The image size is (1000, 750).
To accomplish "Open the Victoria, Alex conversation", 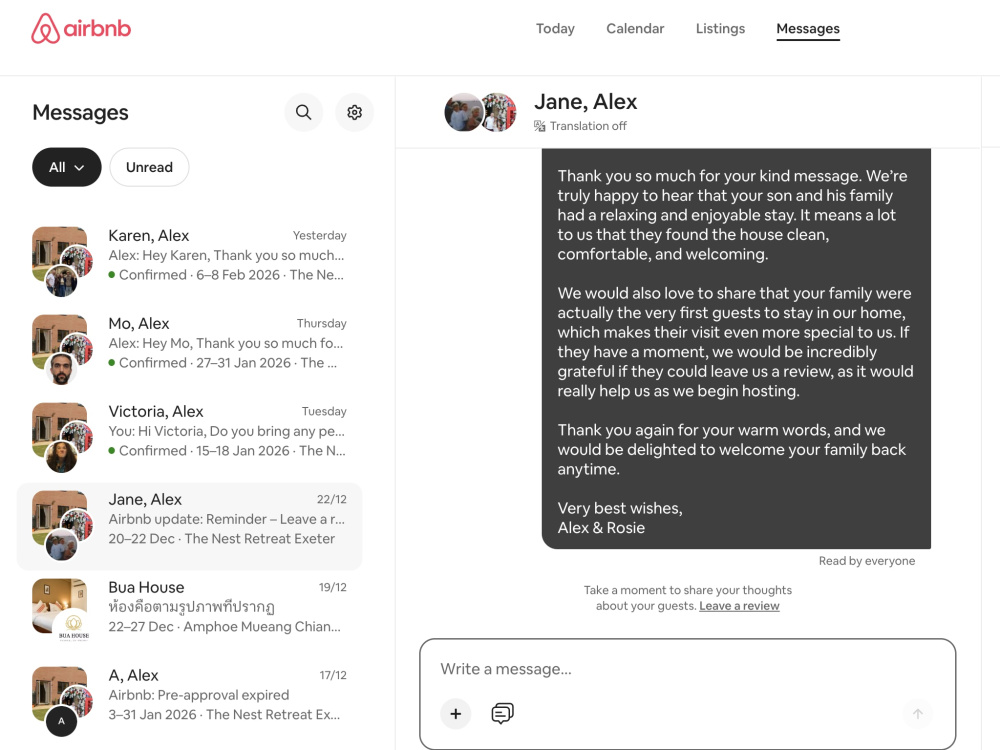I will (x=189, y=438).
